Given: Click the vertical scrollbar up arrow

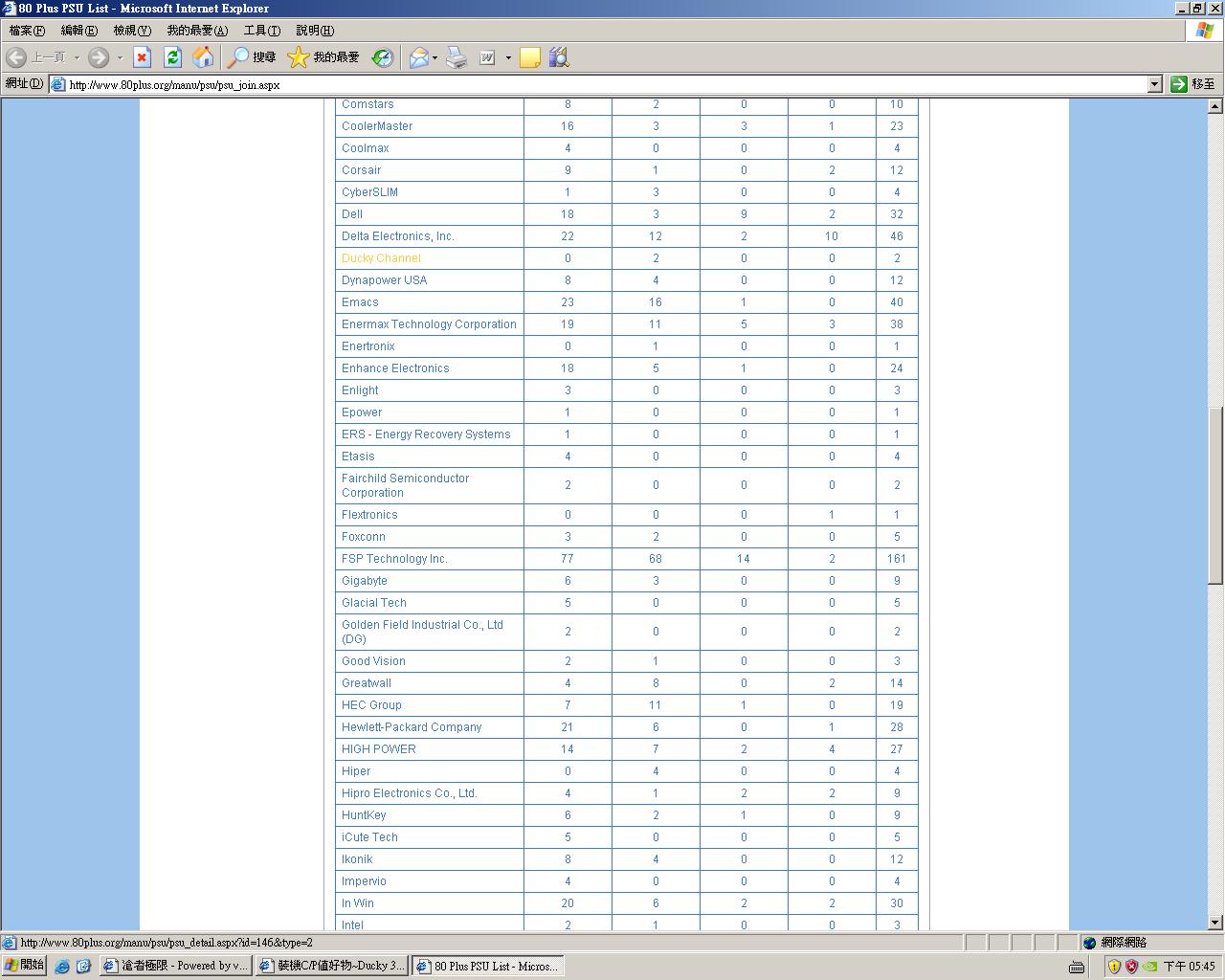Looking at the screenshot, I should click(x=1215, y=105).
